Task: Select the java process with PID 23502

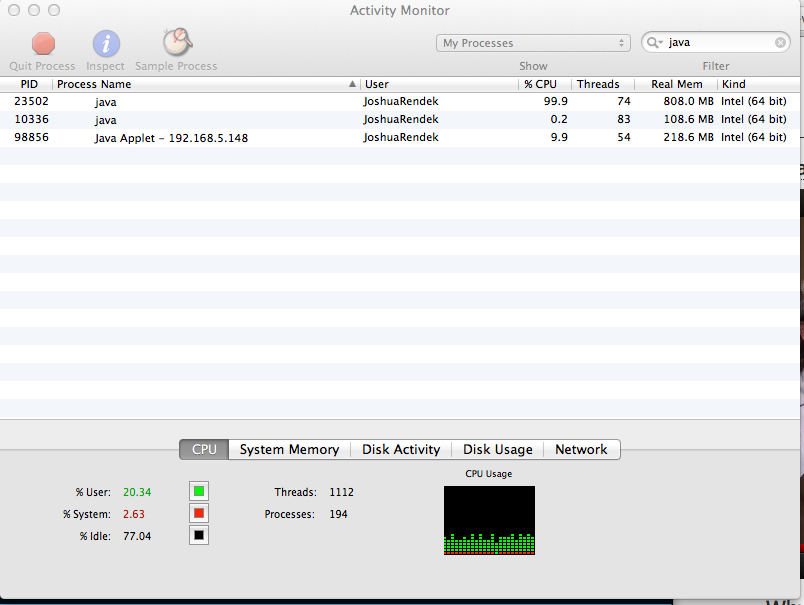Action: coord(400,102)
